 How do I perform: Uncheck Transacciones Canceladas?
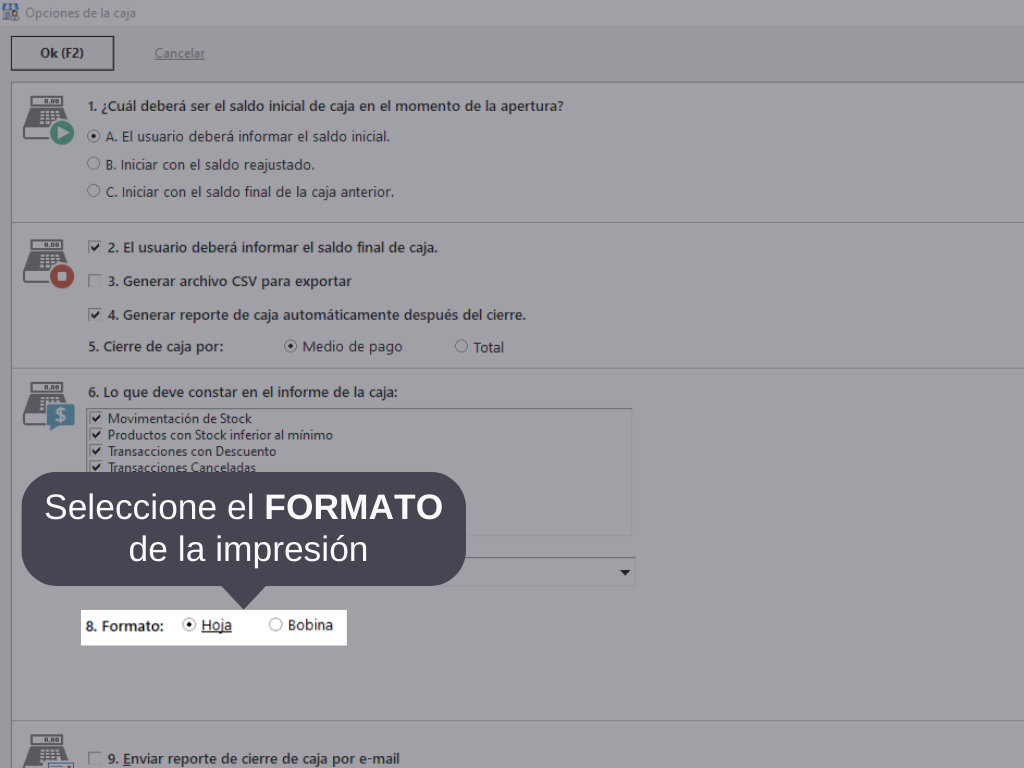pos(96,467)
